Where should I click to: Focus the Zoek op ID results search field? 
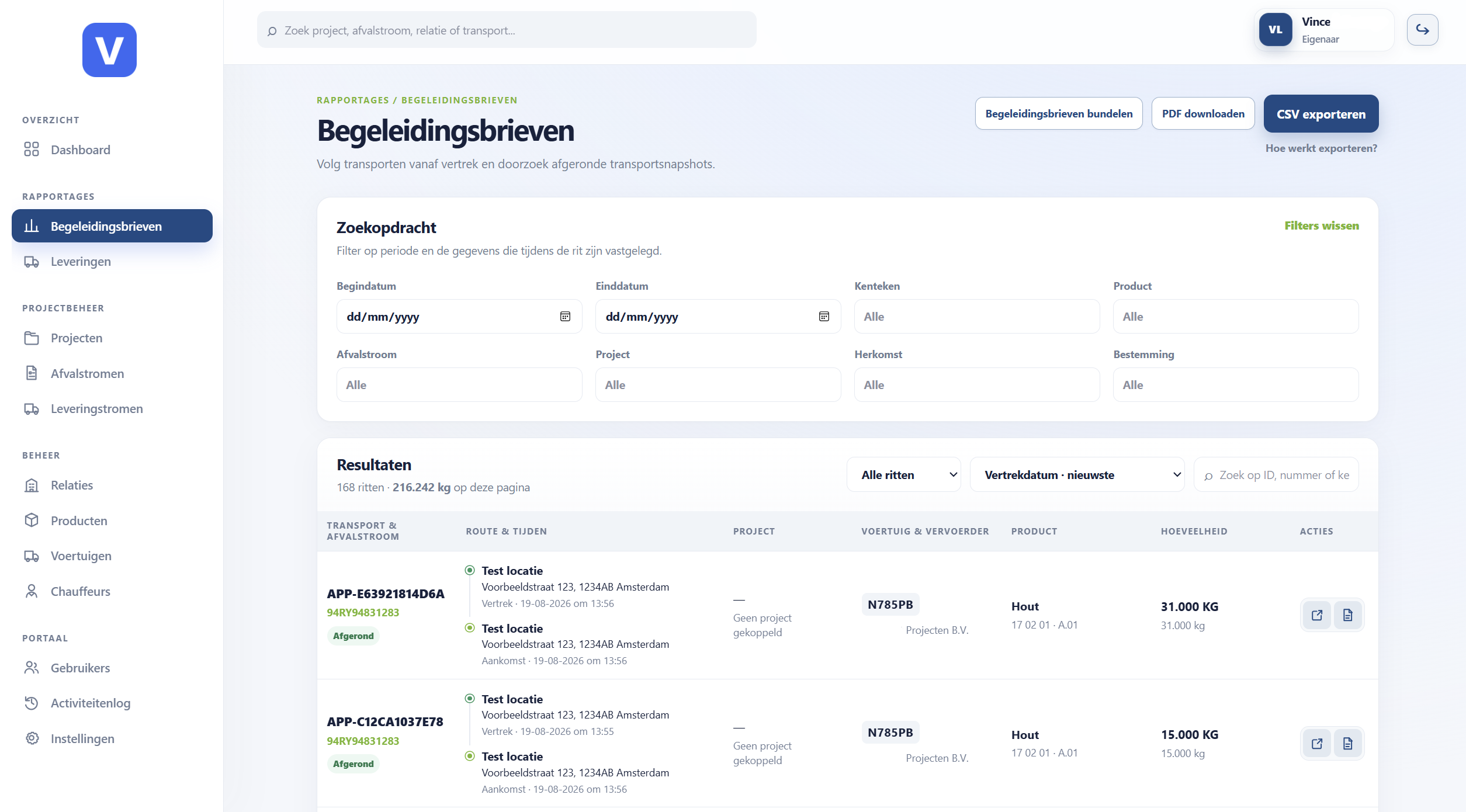[x=1276, y=475]
